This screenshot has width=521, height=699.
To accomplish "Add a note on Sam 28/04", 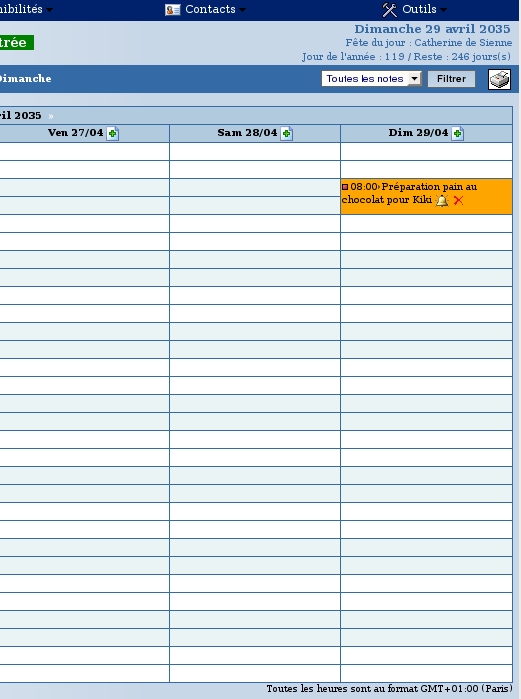I will tap(287, 133).
